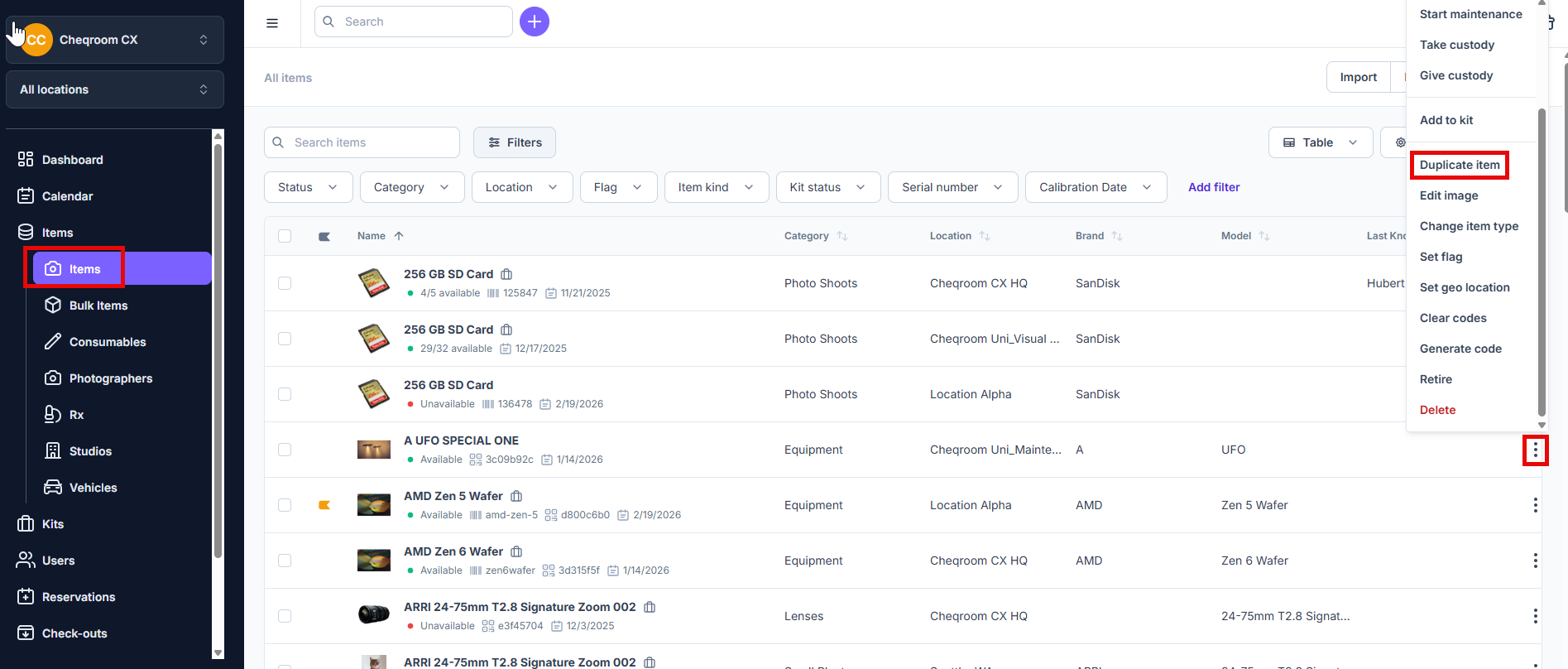Open the Rx sidebar entry
Image resolution: width=1568 pixels, height=669 pixels.
point(76,415)
